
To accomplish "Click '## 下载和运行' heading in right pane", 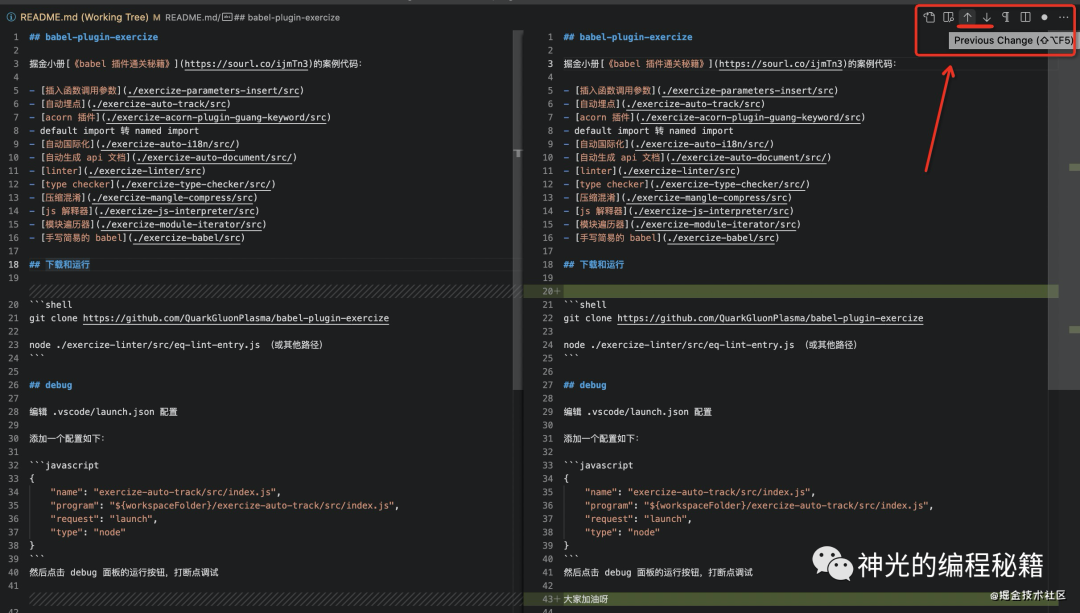I will click(x=594, y=264).
